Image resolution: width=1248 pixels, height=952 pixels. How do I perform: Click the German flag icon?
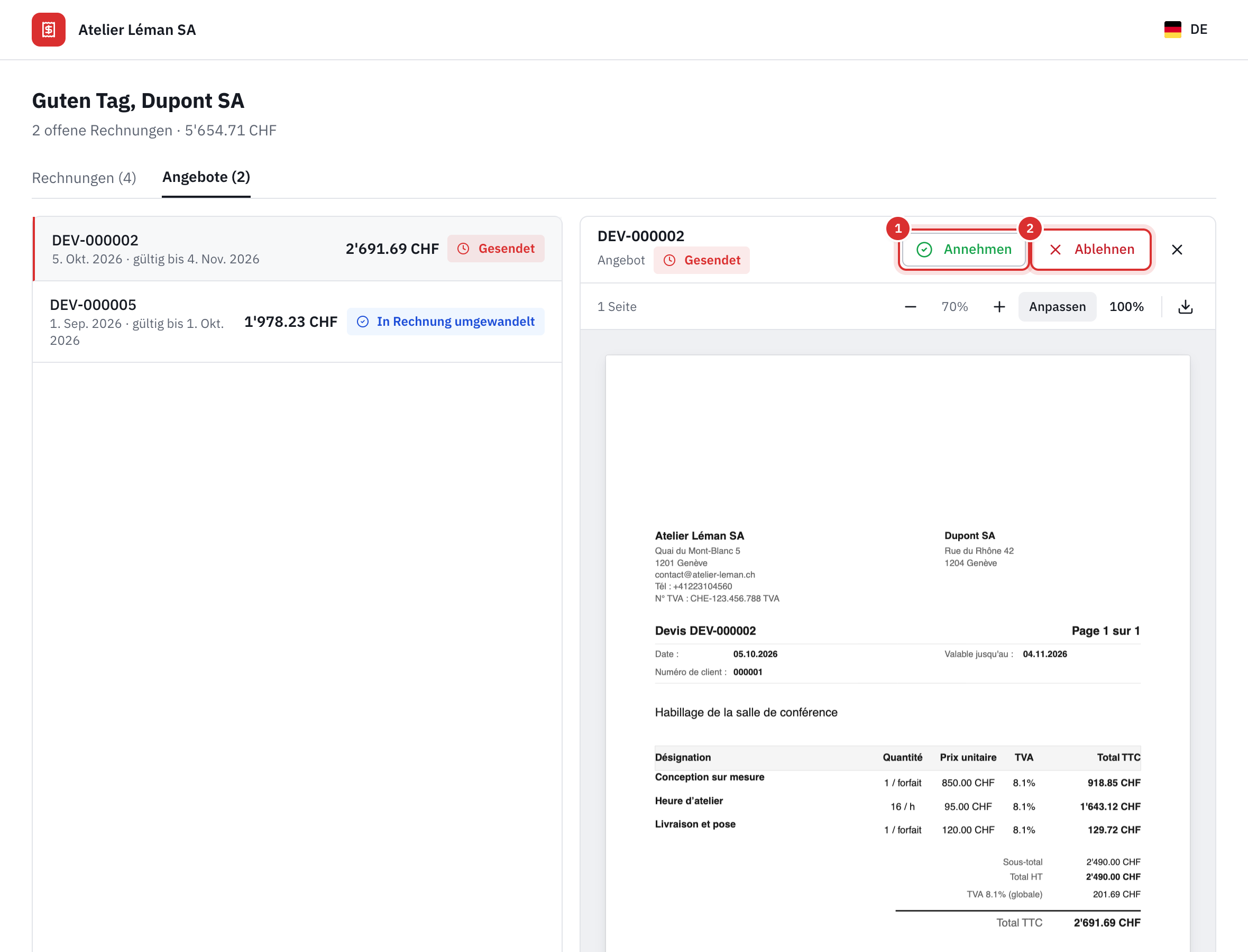(1173, 30)
